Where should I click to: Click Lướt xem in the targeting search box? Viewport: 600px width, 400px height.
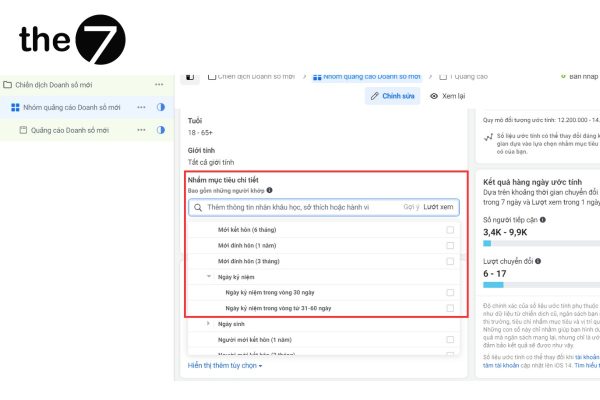438,207
